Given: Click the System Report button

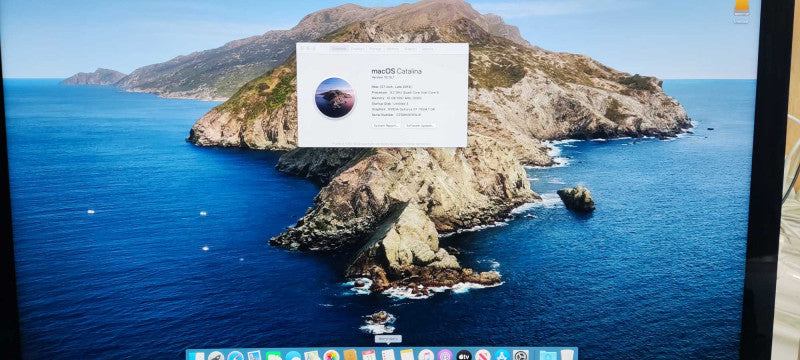Looking at the screenshot, I should (386, 125).
